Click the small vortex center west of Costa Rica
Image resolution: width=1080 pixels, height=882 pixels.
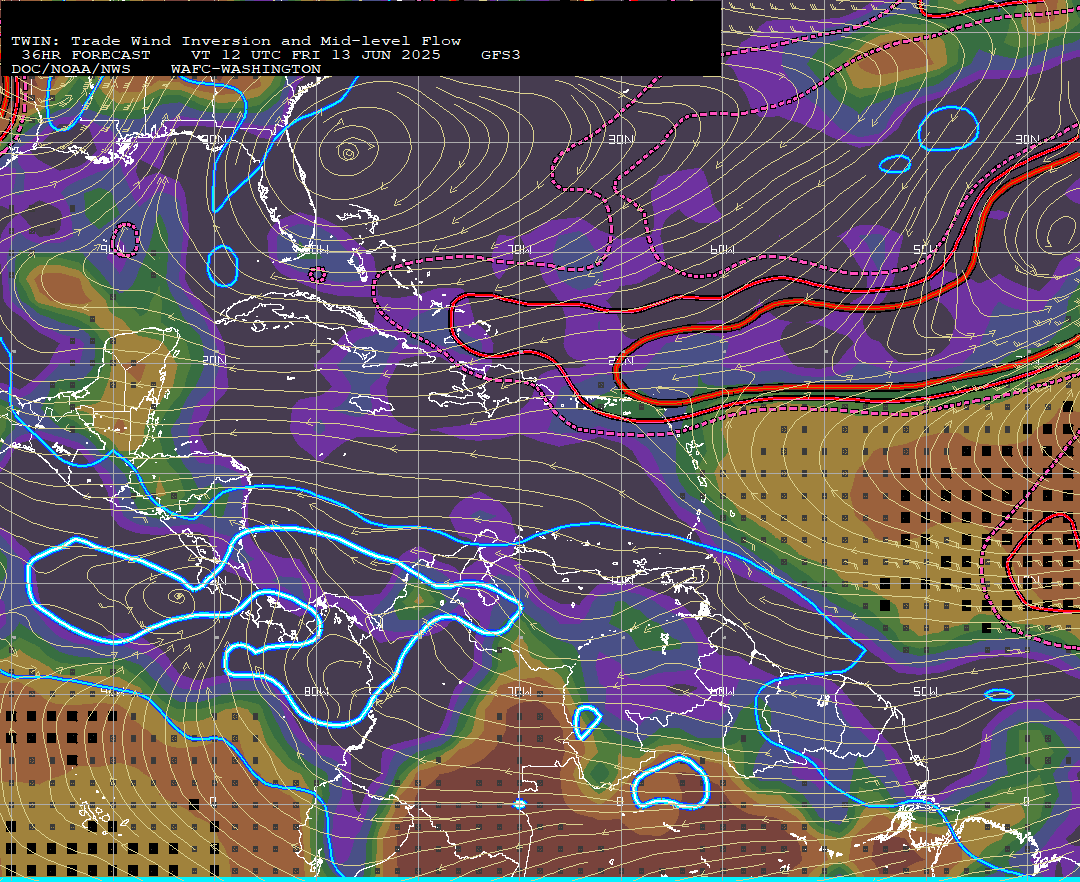point(179,596)
